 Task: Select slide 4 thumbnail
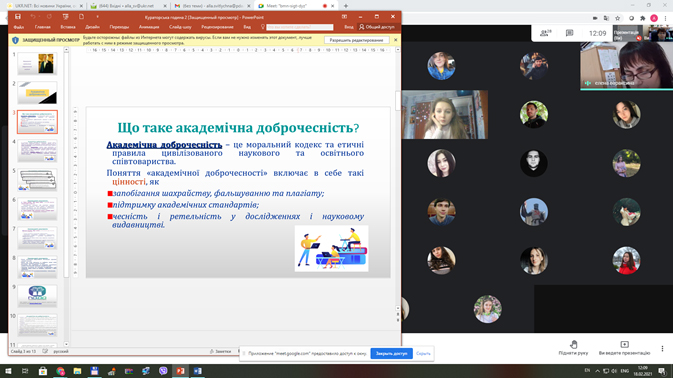(37, 151)
